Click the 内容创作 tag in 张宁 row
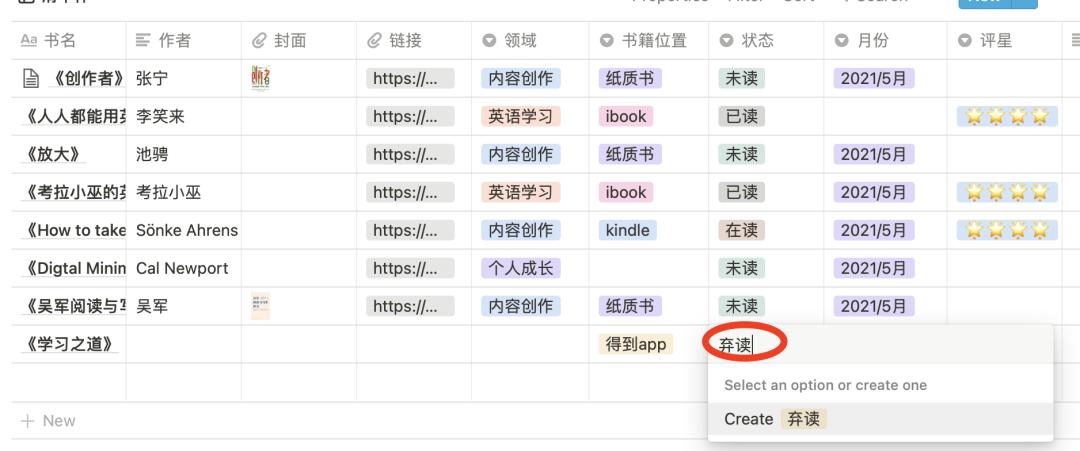 tap(521, 78)
